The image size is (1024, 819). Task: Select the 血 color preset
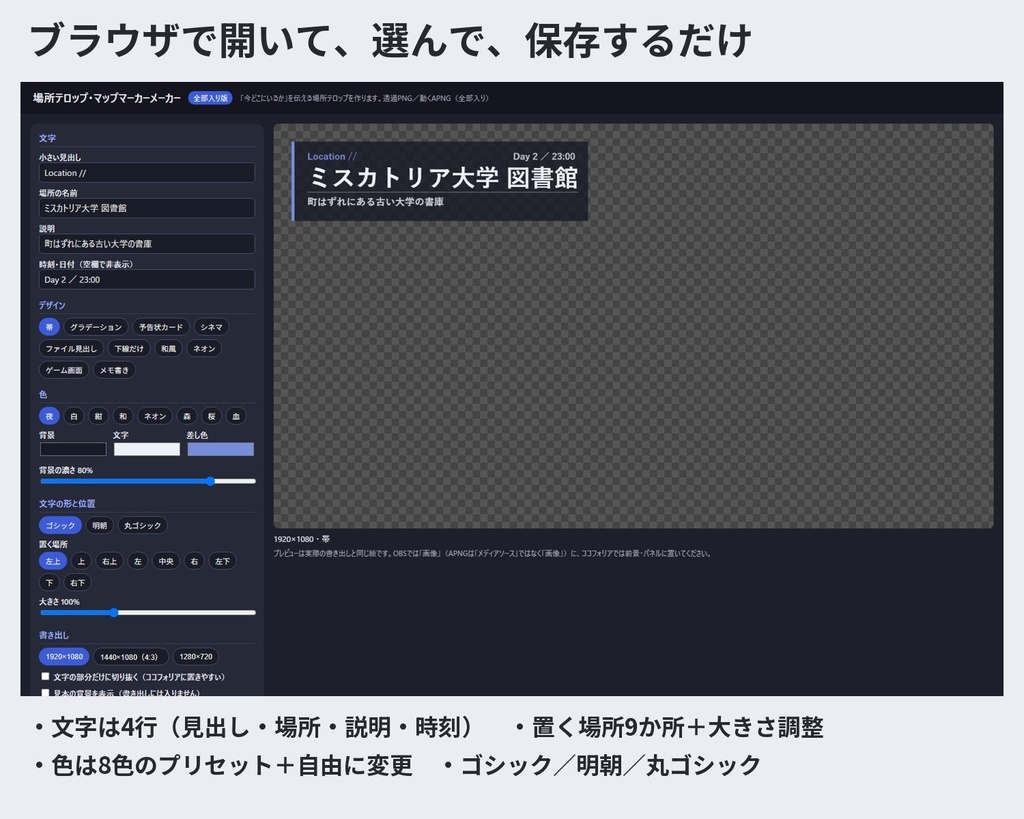point(236,416)
